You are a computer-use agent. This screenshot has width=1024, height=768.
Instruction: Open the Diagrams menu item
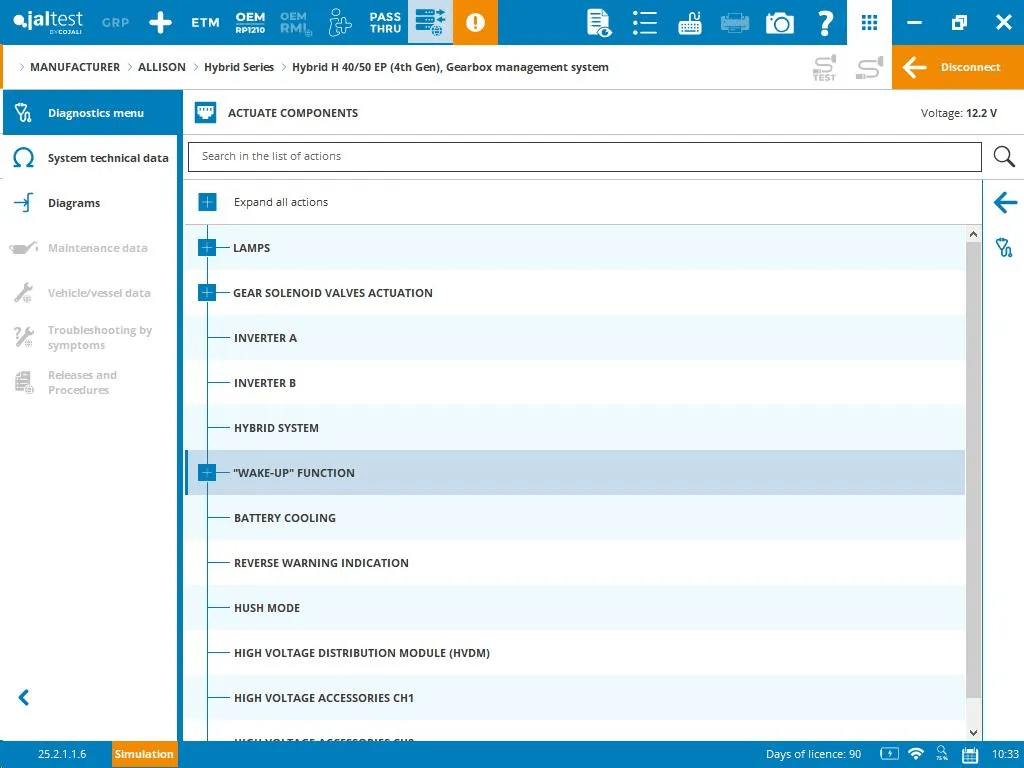74,203
